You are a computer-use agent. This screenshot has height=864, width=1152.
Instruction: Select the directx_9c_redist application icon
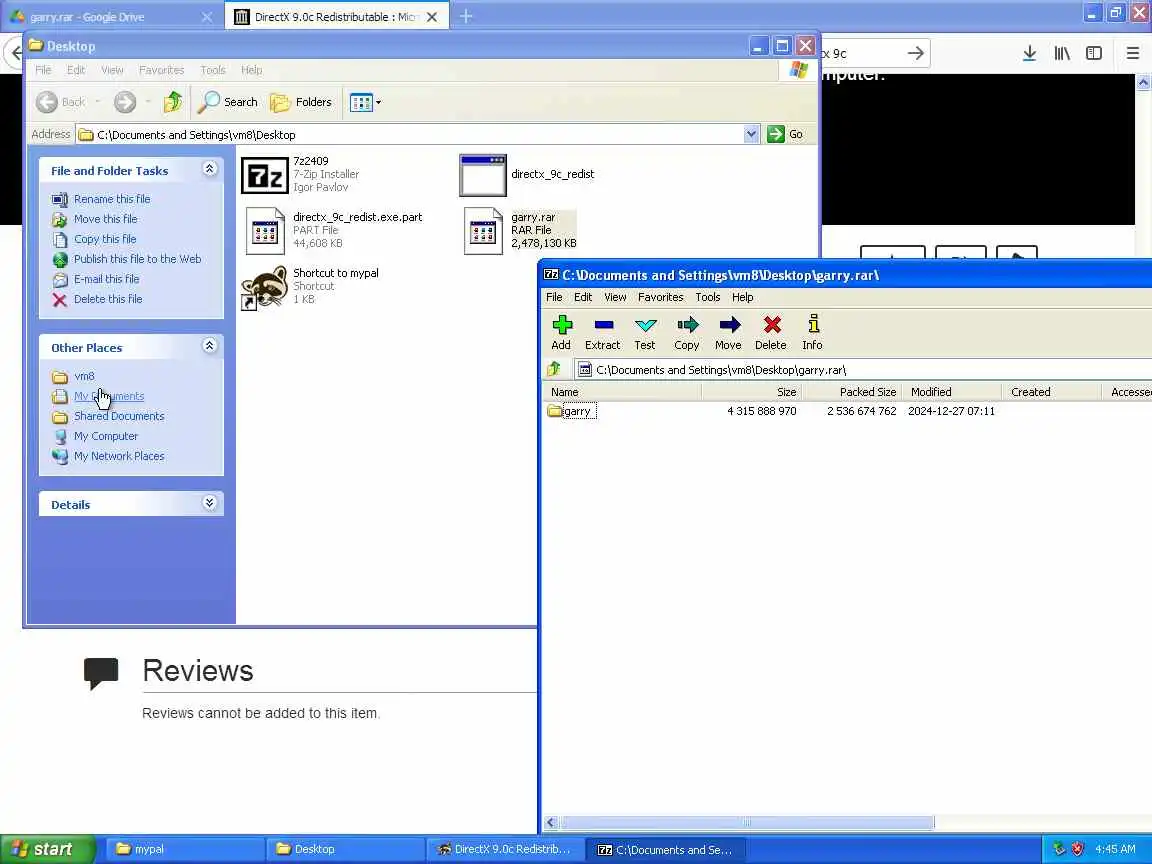click(483, 175)
